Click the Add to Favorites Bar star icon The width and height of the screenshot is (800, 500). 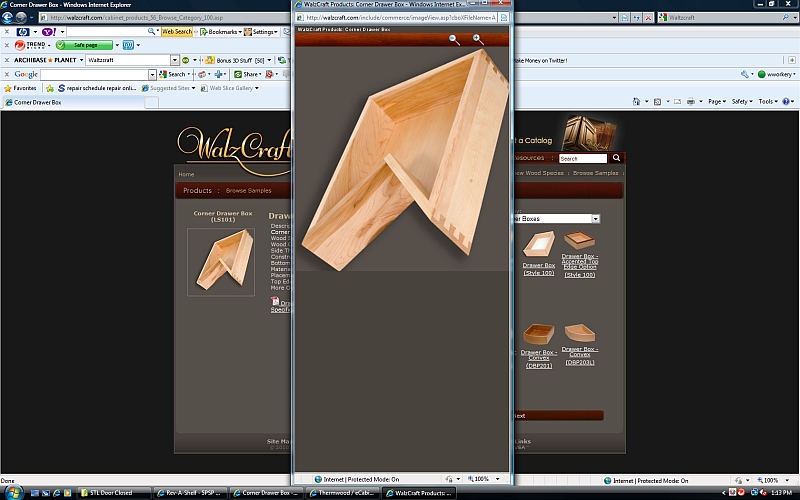(49, 88)
